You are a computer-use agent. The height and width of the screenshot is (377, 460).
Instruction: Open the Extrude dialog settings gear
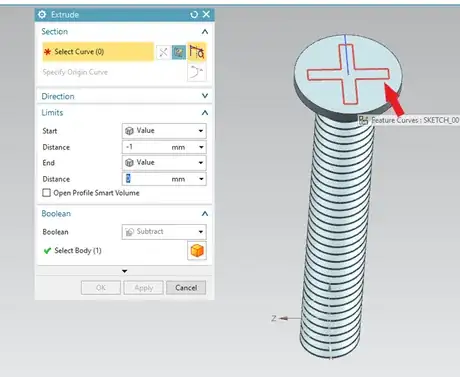pos(42,14)
